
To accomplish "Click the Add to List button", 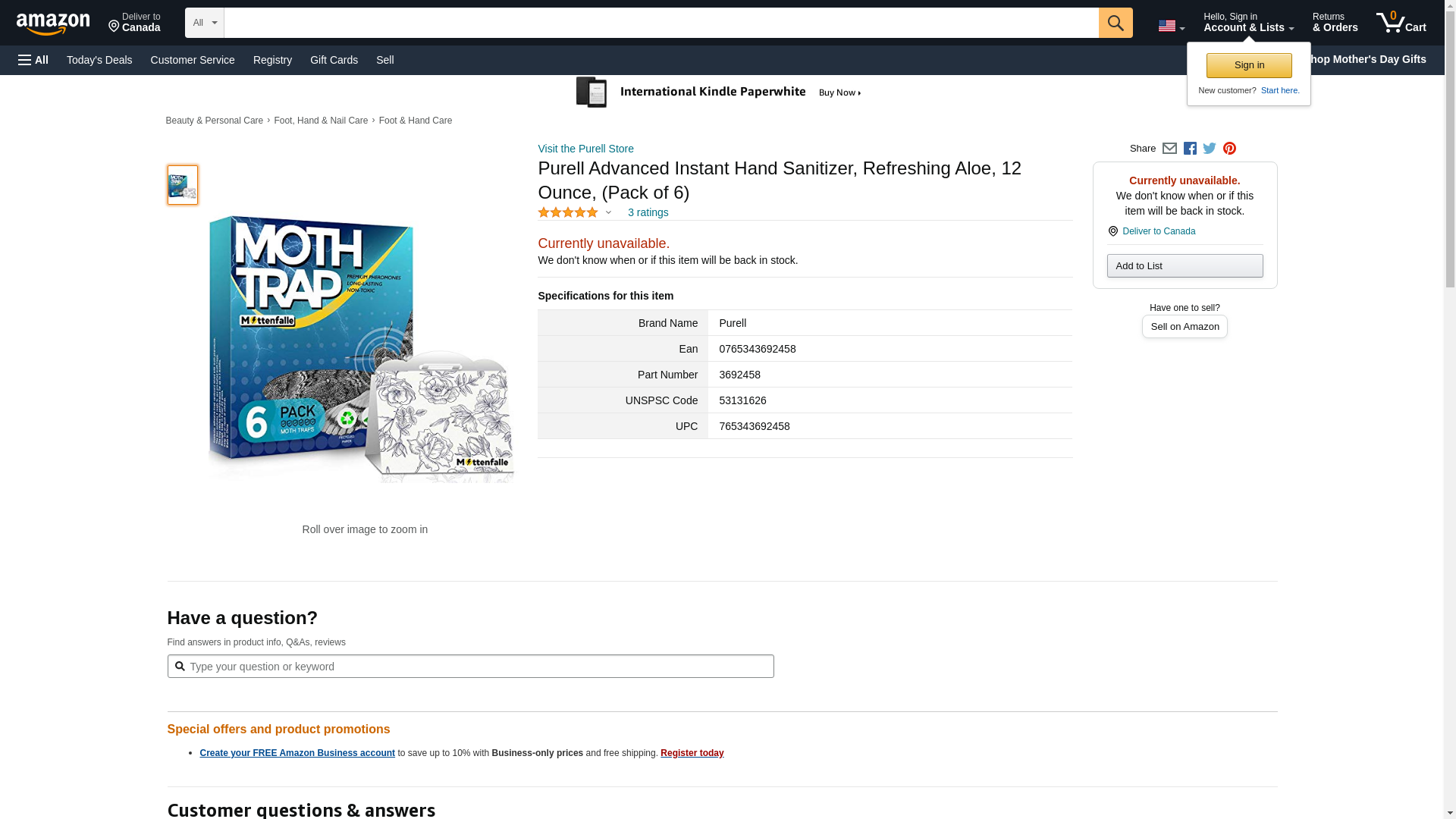I will tap(1185, 265).
